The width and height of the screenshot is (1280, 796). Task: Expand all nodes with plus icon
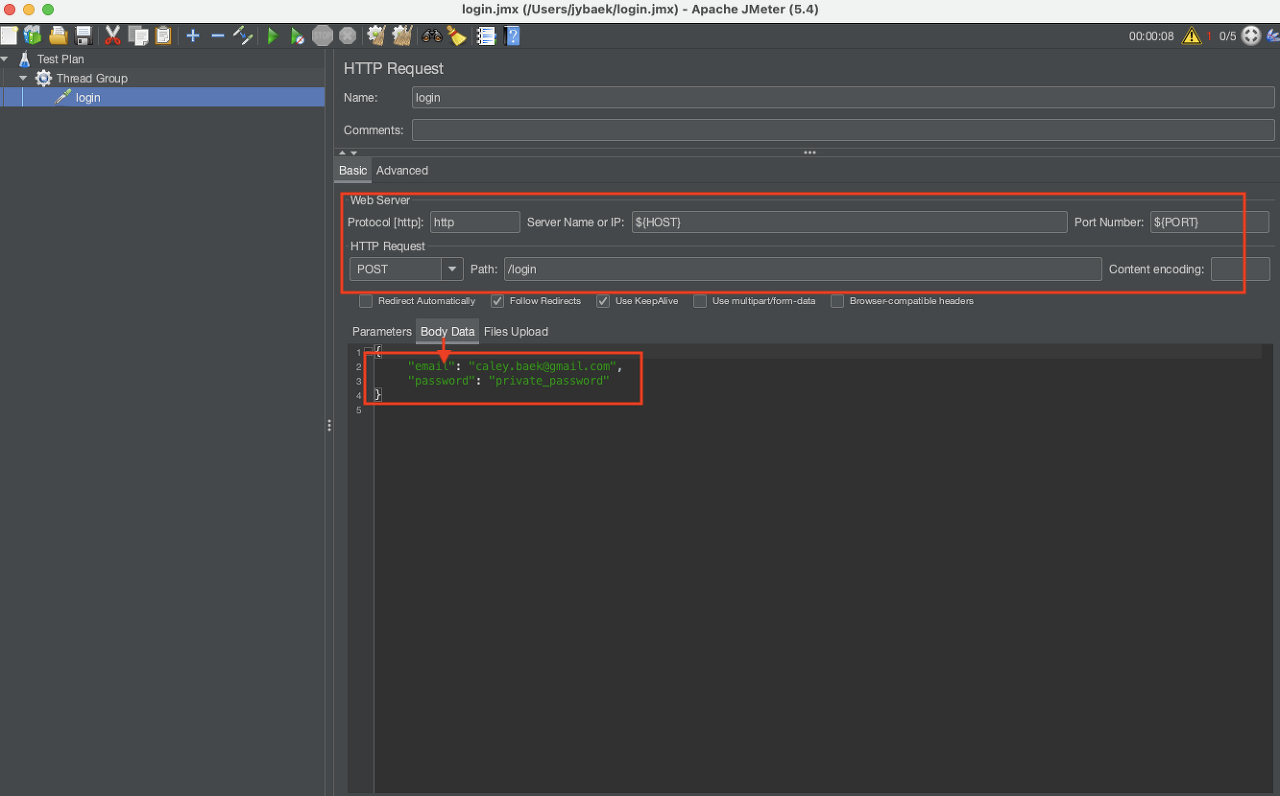pos(193,36)
